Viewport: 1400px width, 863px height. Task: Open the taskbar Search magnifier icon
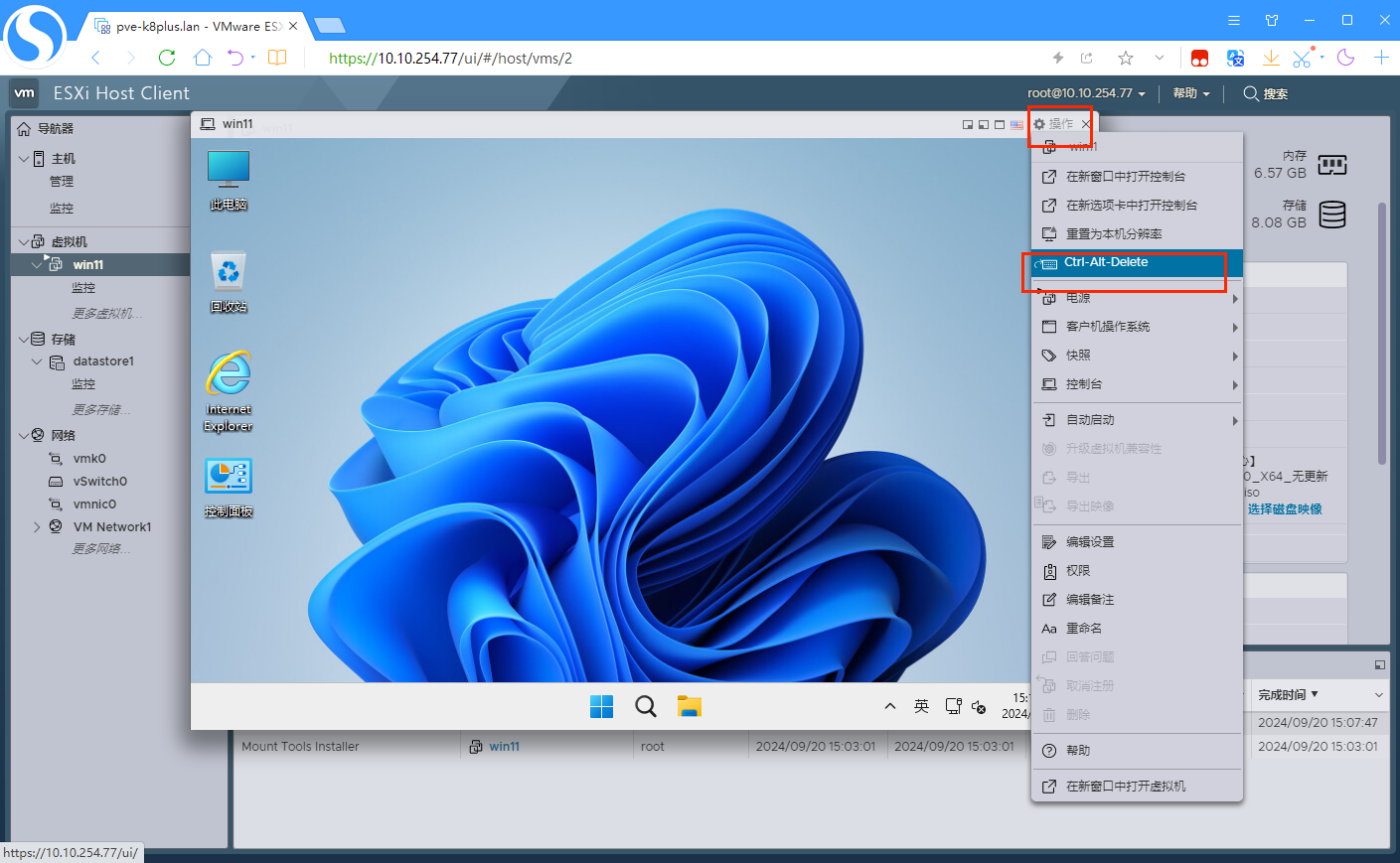[646, 706]
